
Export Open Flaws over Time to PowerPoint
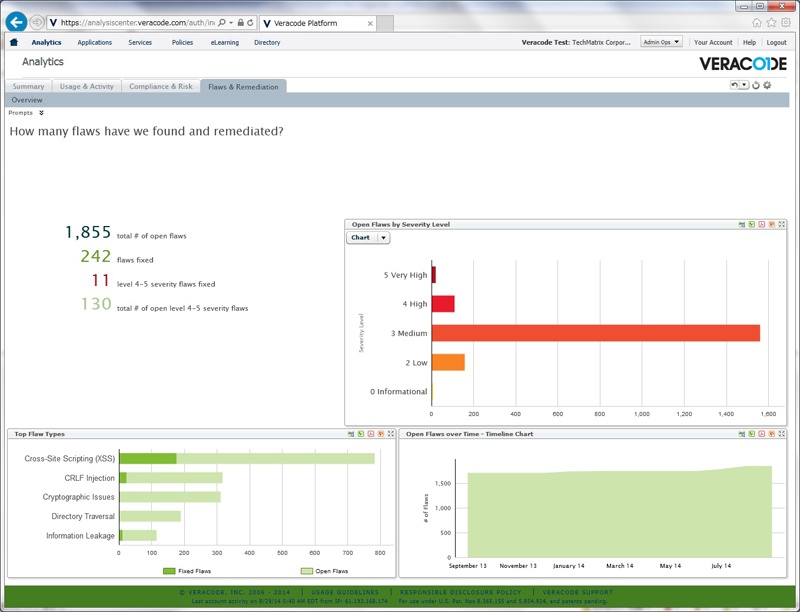pyautogui.click(x=771, y=434)
